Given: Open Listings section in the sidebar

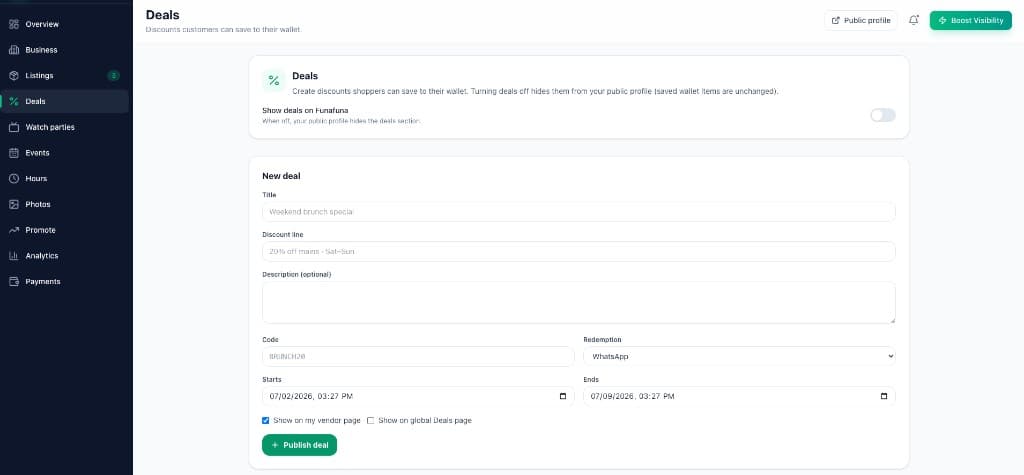Looking at the screenshot, I should click(x=65, y=76).
